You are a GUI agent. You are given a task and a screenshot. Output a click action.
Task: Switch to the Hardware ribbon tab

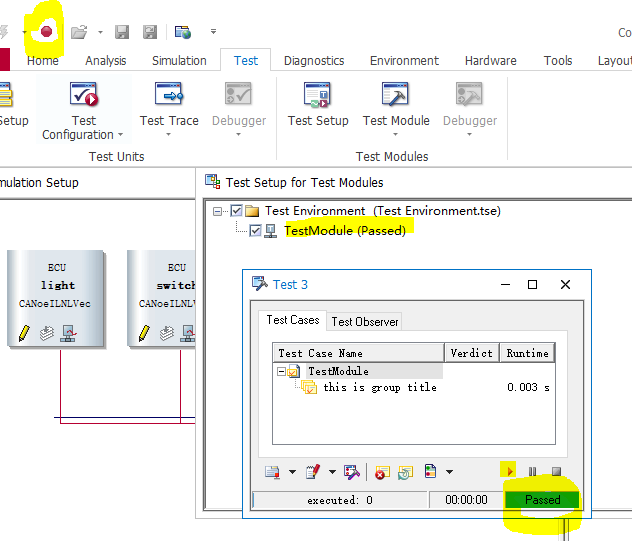click(x=491, y=61)
